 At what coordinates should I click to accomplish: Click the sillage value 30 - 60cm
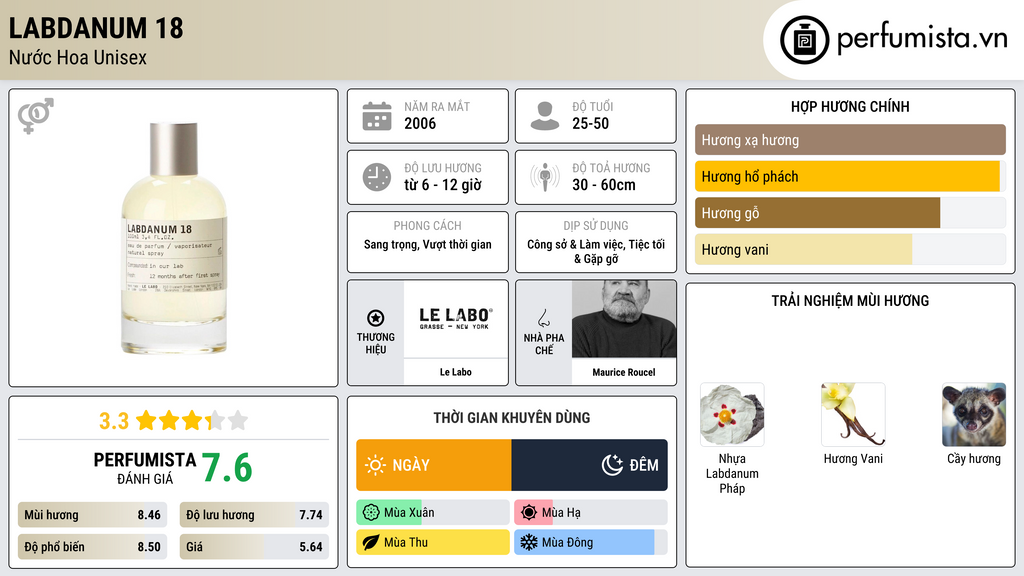pyautogui.click(x=603, y=185)
